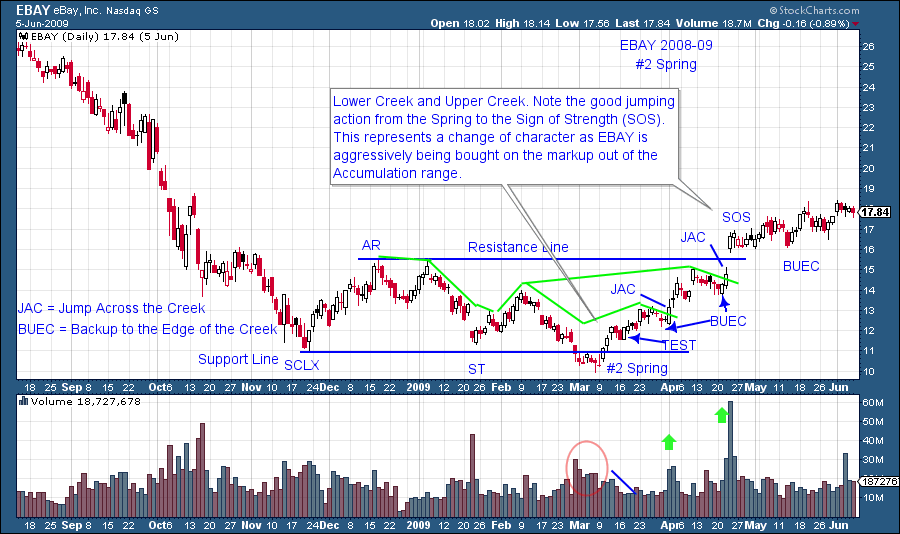Click the TEST label
This screenshot has width=900, height=534.
679,345
